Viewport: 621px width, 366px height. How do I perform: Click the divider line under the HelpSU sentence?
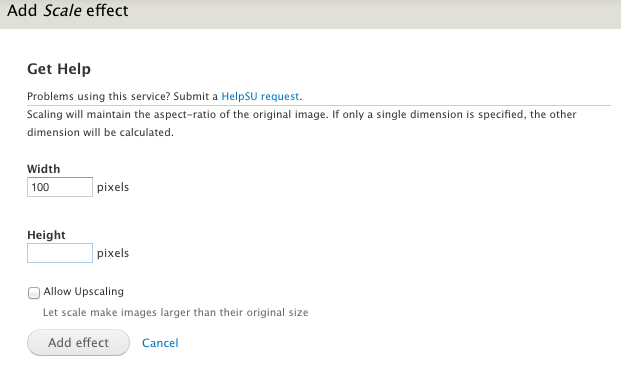(319, 106)
